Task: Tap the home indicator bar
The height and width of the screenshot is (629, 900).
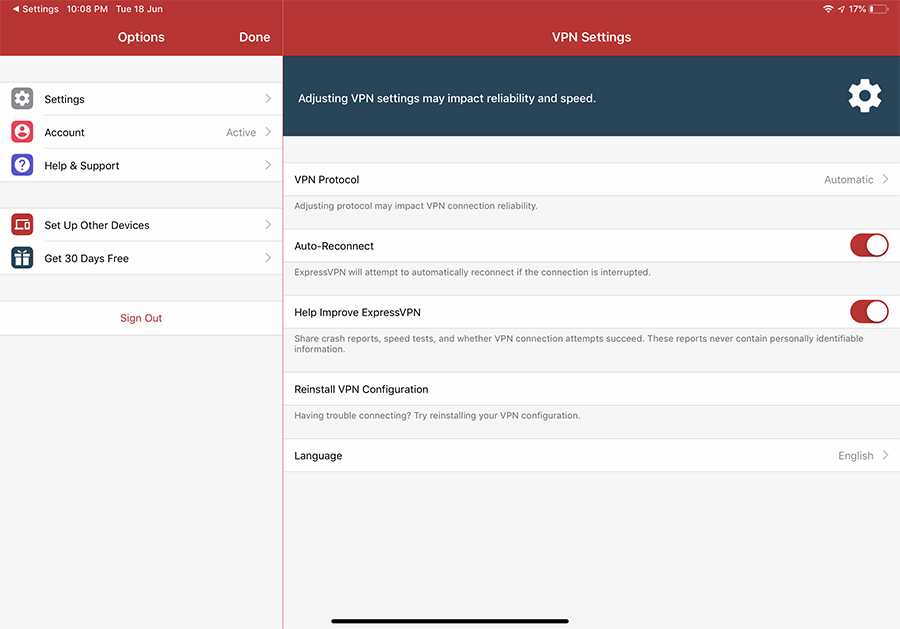Action: [450, 621]
